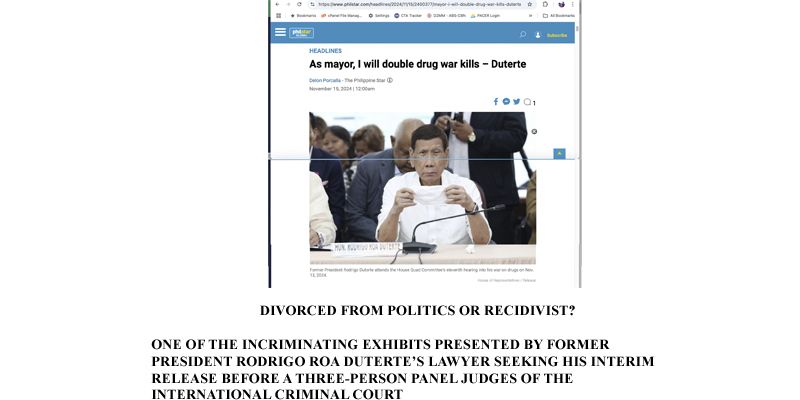Image resolution: width=800 pixels, height=400 pixels.
Task: Bookmark this page with star icon
Action: [x=530, y=4]
